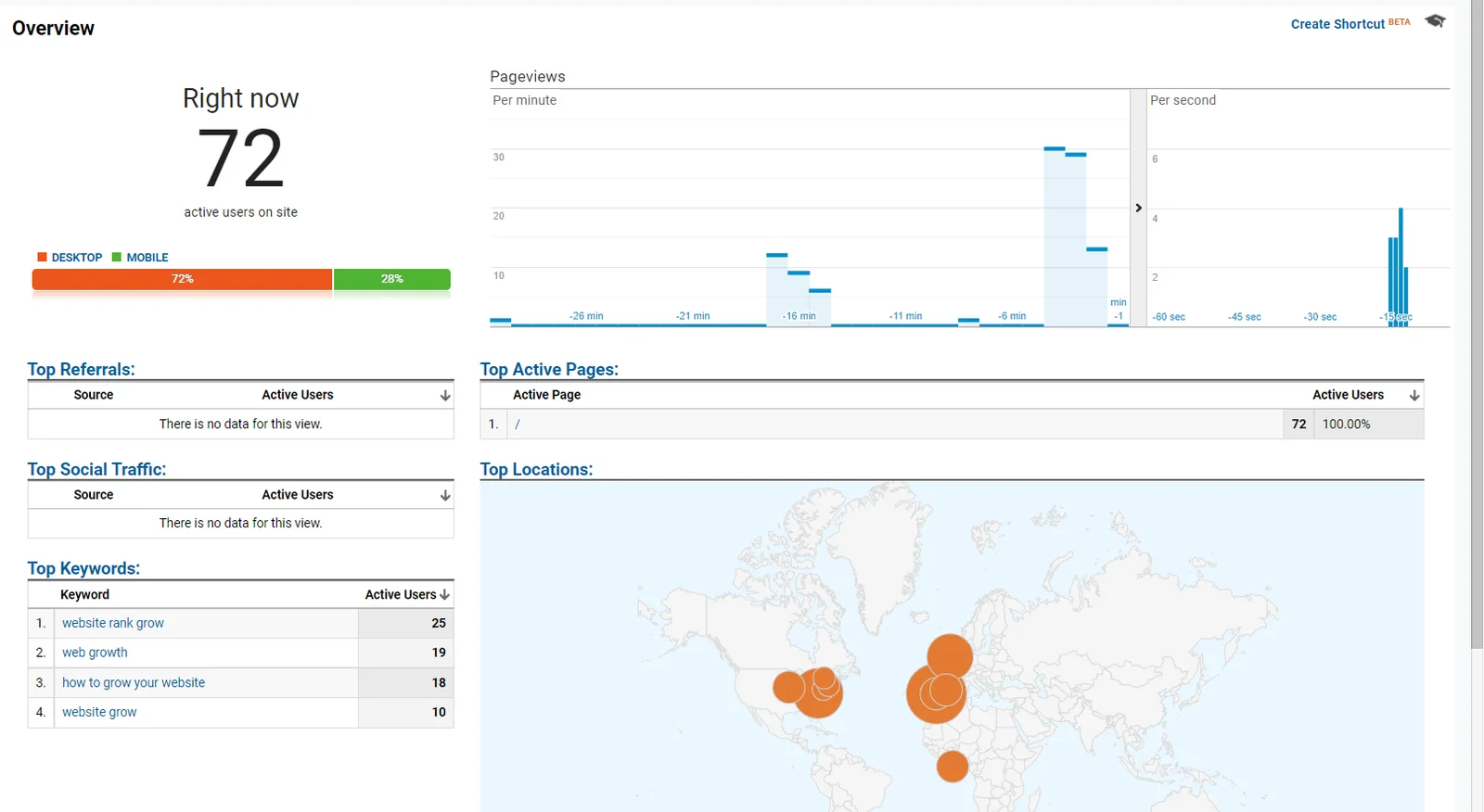Select the 'web growth' keyword
The width and height of the screenshot is (1484, 812).
[x=95, y=653]
